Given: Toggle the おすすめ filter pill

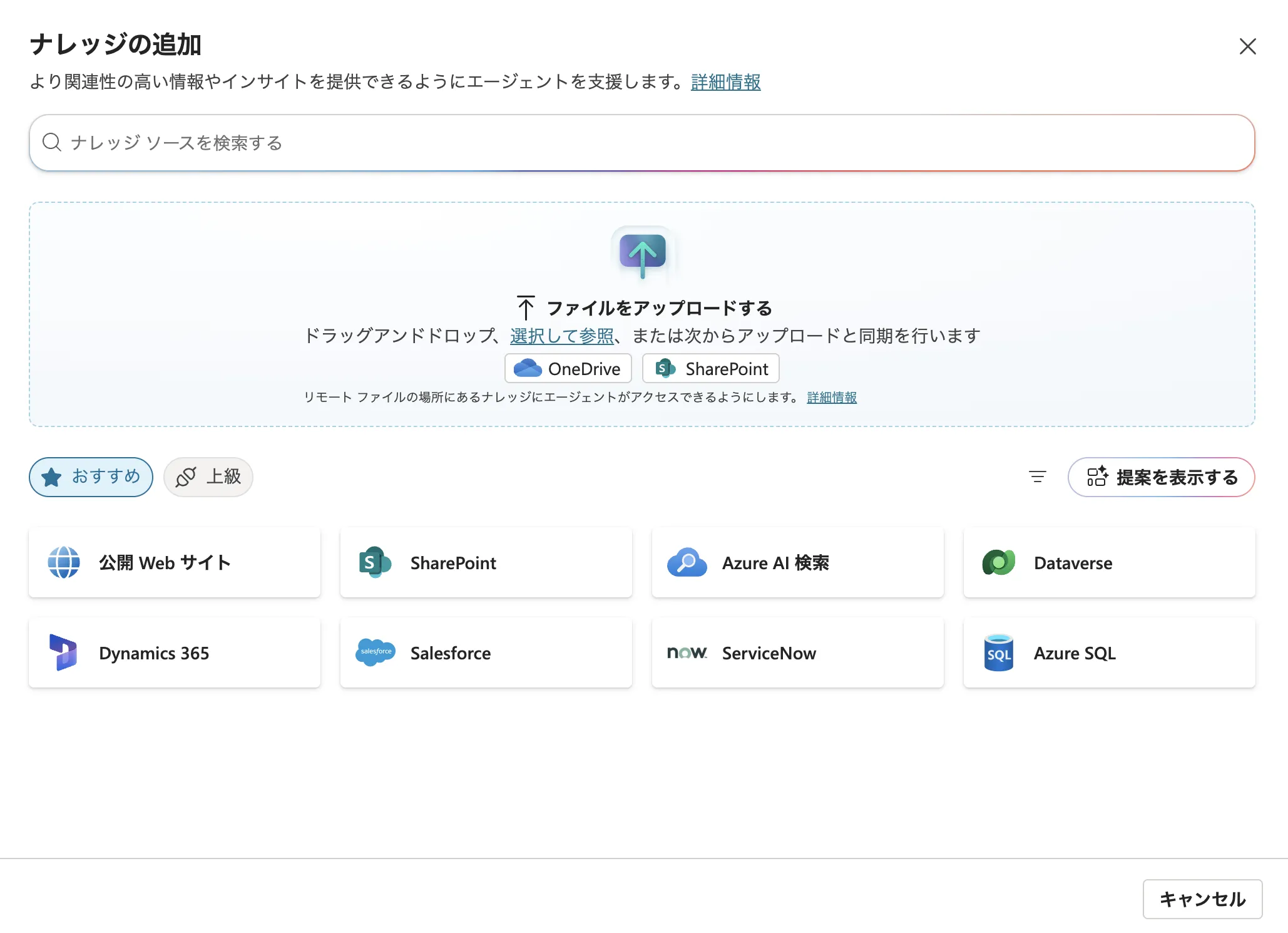Looking at the screenshot, I should (x=91, y=477).
